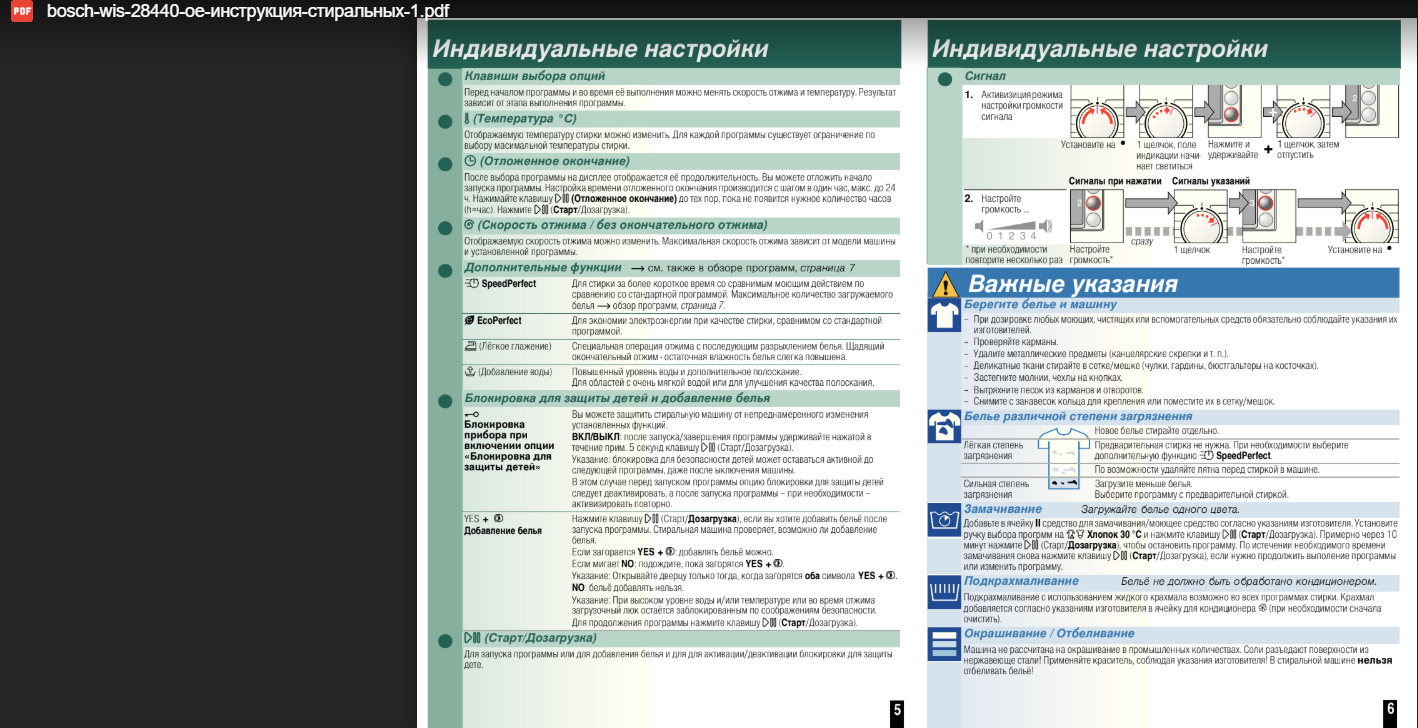
Task: Click the Подкрахмаливание heading
Action: (1022, 581)
